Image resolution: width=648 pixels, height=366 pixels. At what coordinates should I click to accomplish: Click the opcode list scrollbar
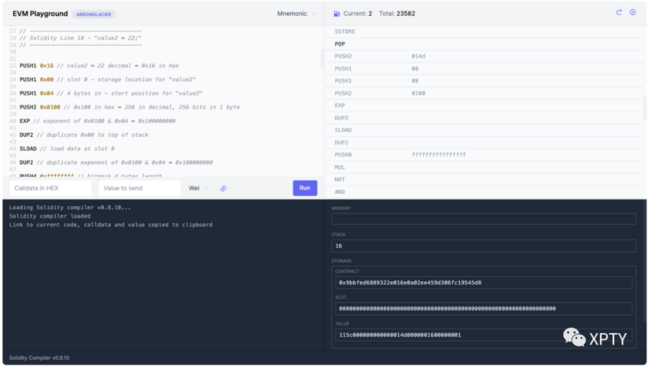[x=644, y=107]
